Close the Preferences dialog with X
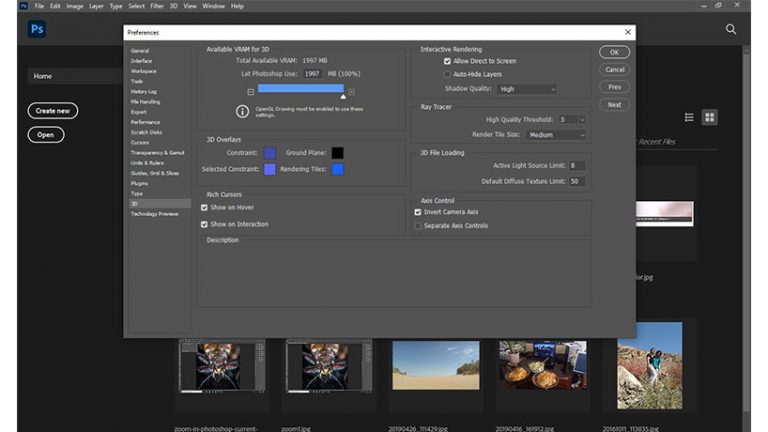768x432 pixels. point(628,32)
